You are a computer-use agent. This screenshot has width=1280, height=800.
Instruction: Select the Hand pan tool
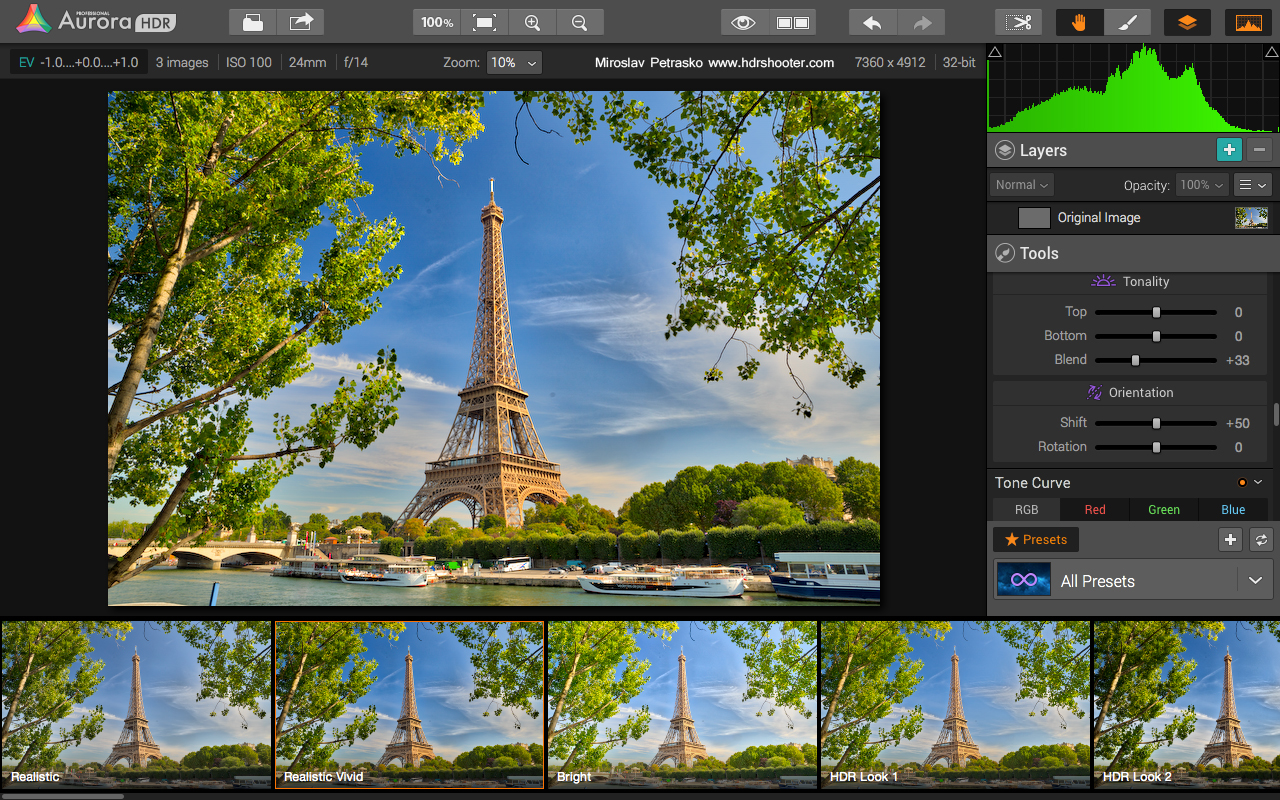pyautogui.click(x=1080, y=22)
